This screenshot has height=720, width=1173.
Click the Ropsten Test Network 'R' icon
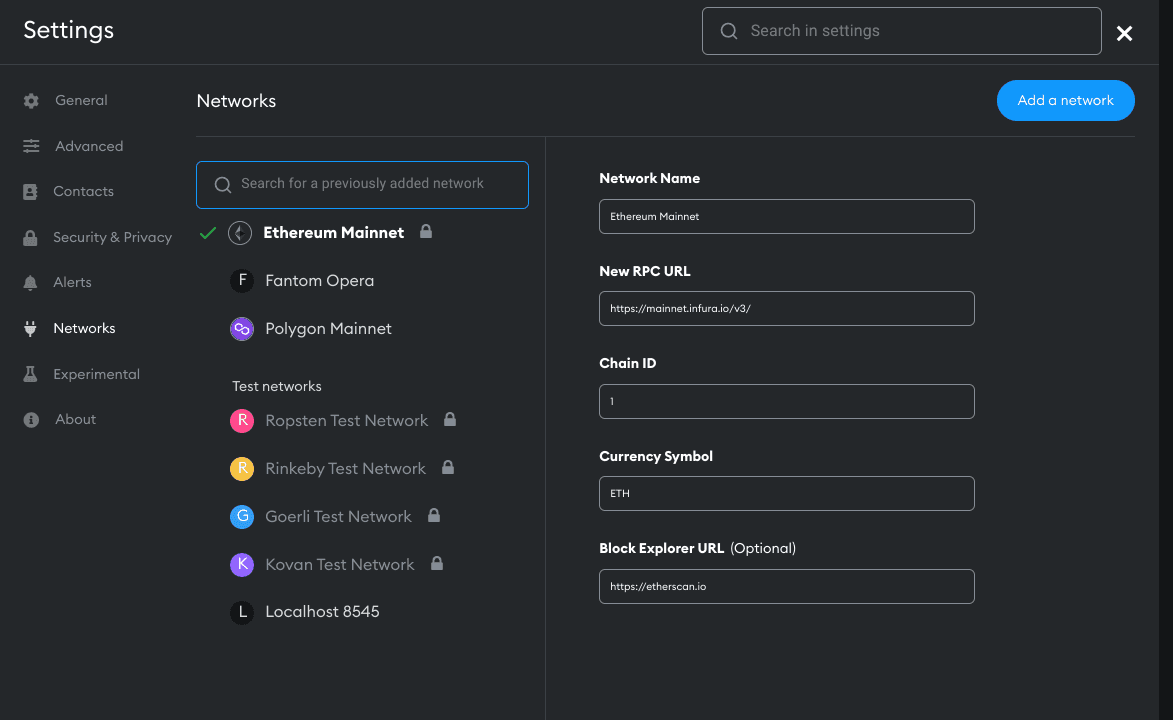click(241, 421)
